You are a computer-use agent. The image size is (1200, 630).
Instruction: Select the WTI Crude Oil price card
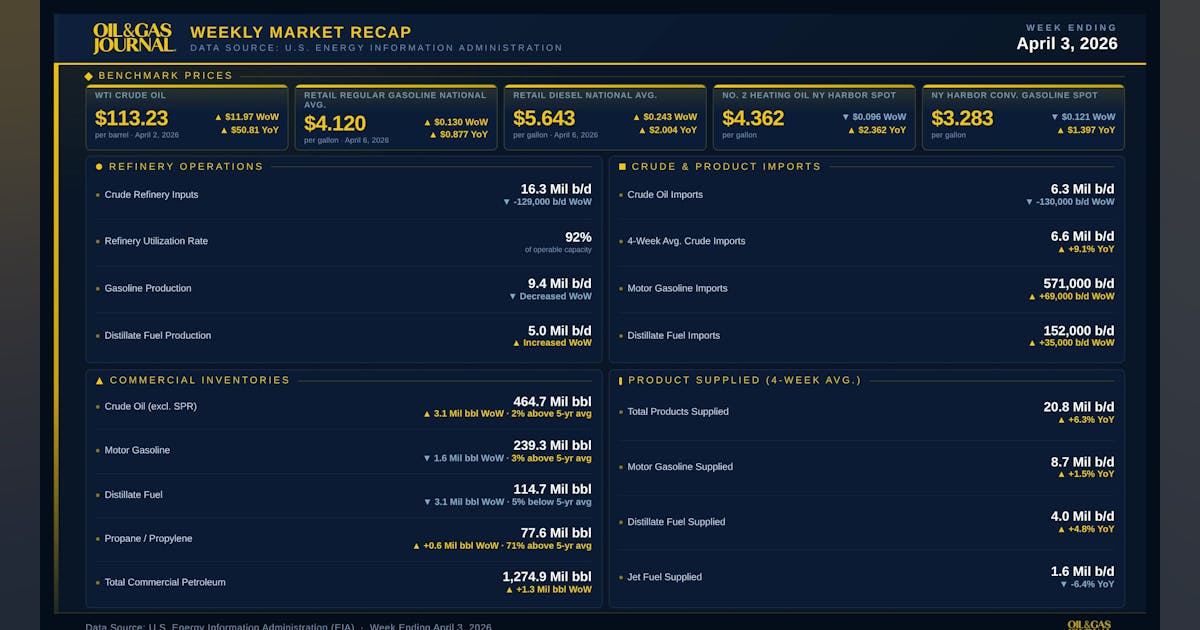pyautogui.click(x=186, y=117)
